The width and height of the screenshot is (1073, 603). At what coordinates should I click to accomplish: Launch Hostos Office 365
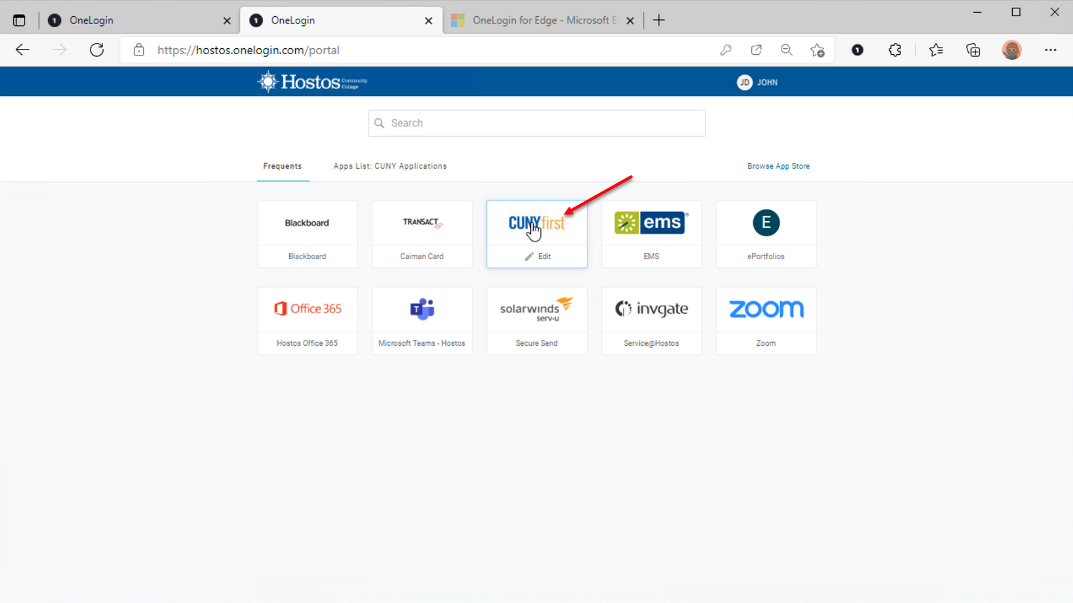click(307, 321)
